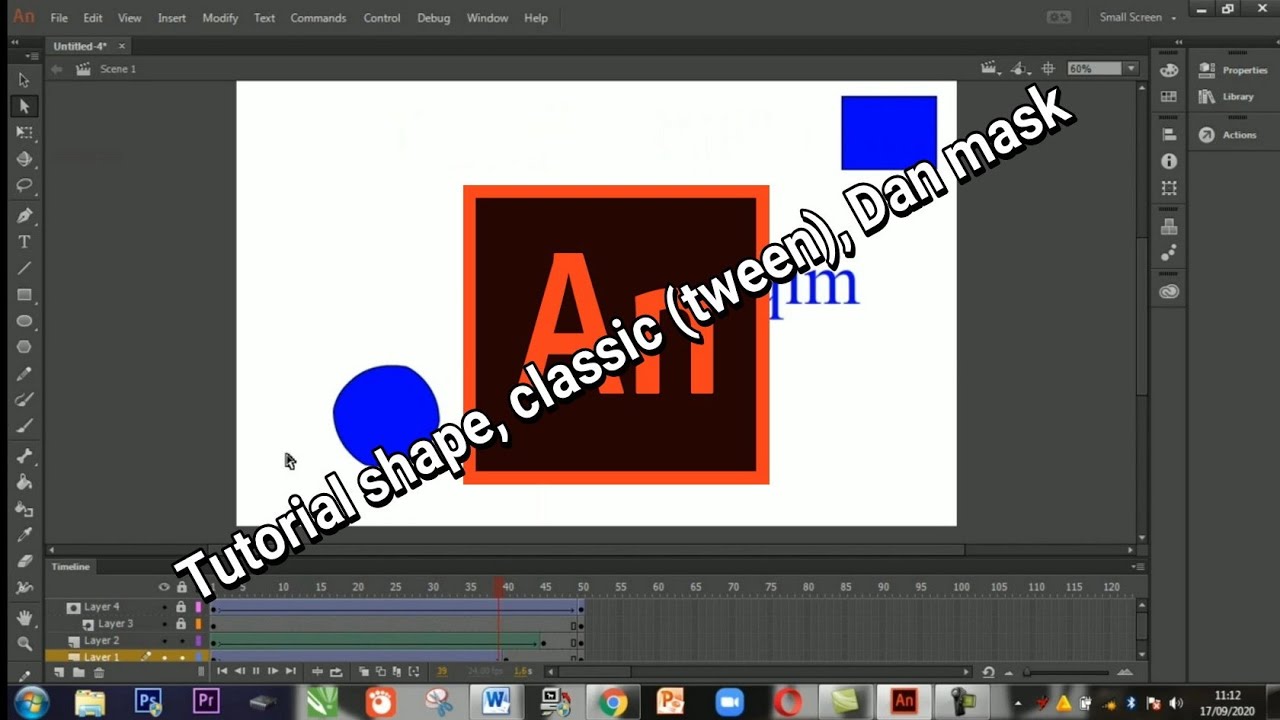The image size is (1280, 720).
Task: Toggle visibility dot of Layer 4
Action: coord(165,607)
